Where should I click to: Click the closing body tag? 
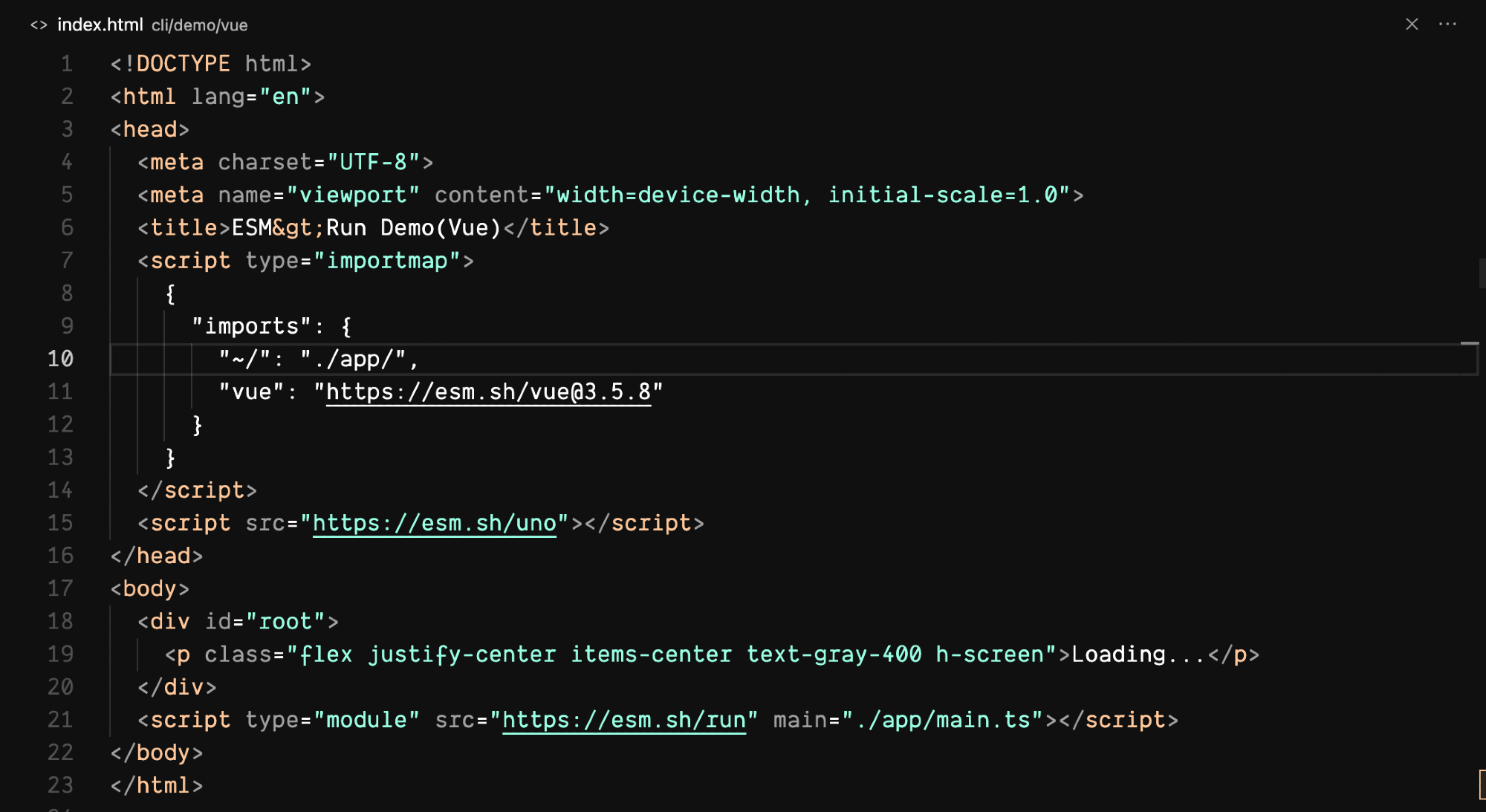[157, 753]
